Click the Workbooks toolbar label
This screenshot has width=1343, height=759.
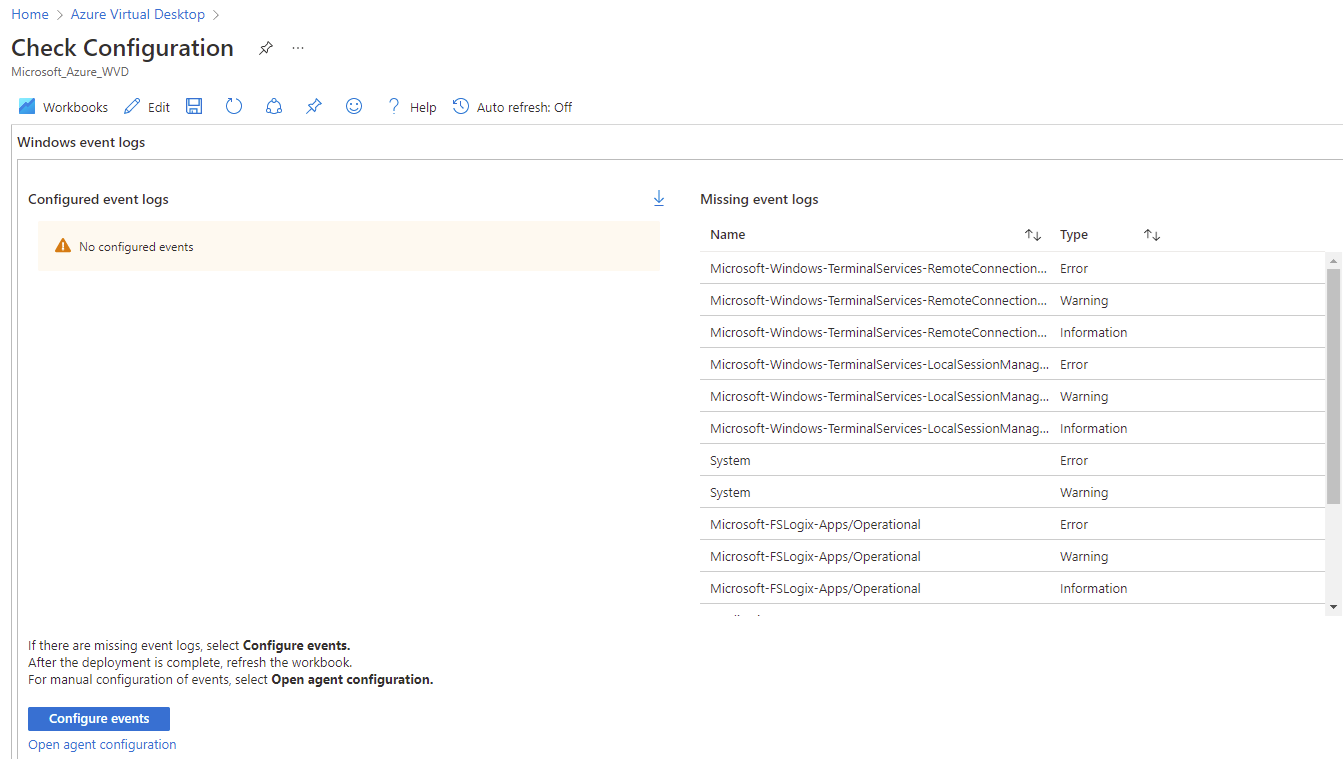tap(75, 107)
